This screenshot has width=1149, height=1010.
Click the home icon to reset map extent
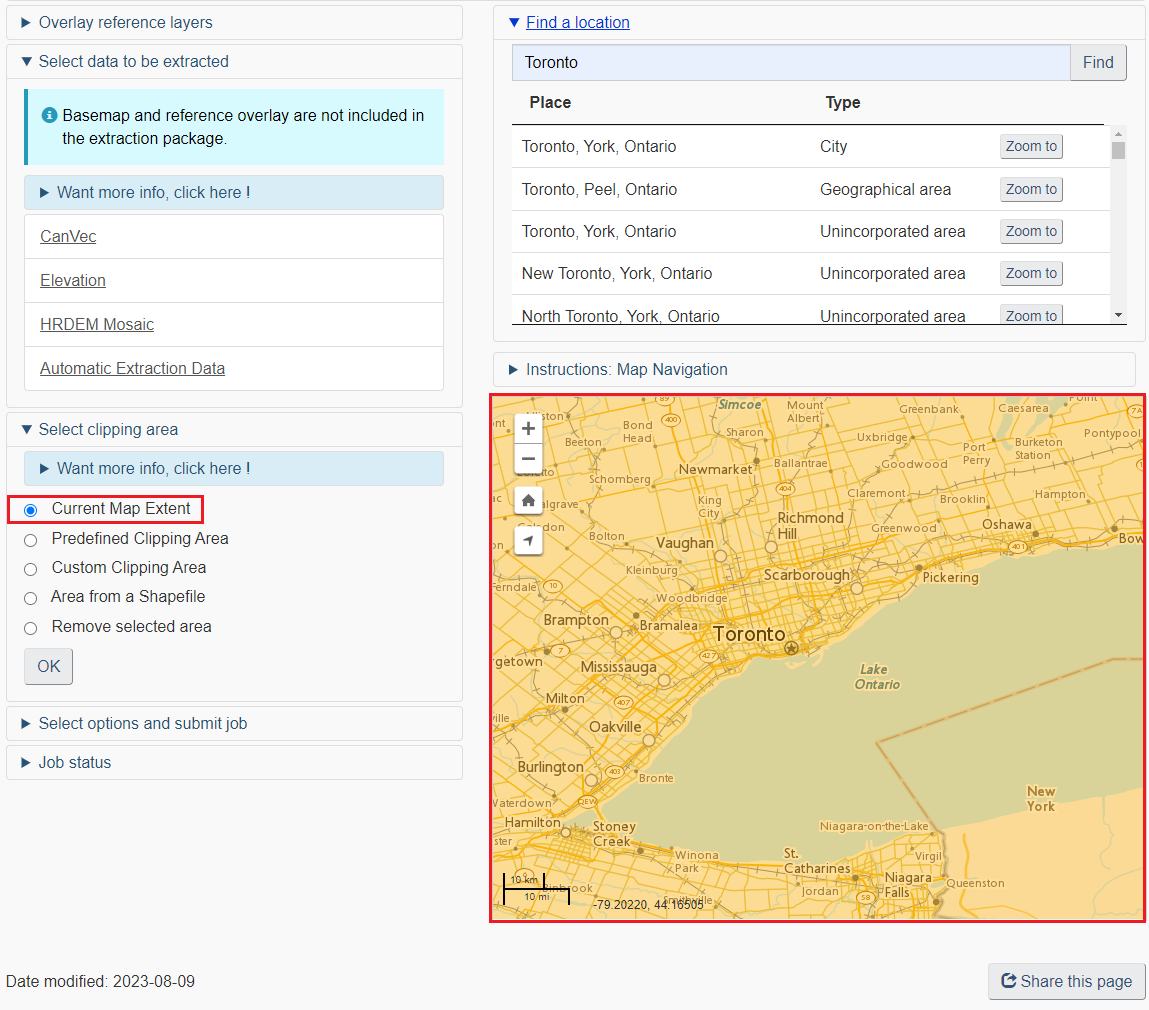click(x=527, y=500)
